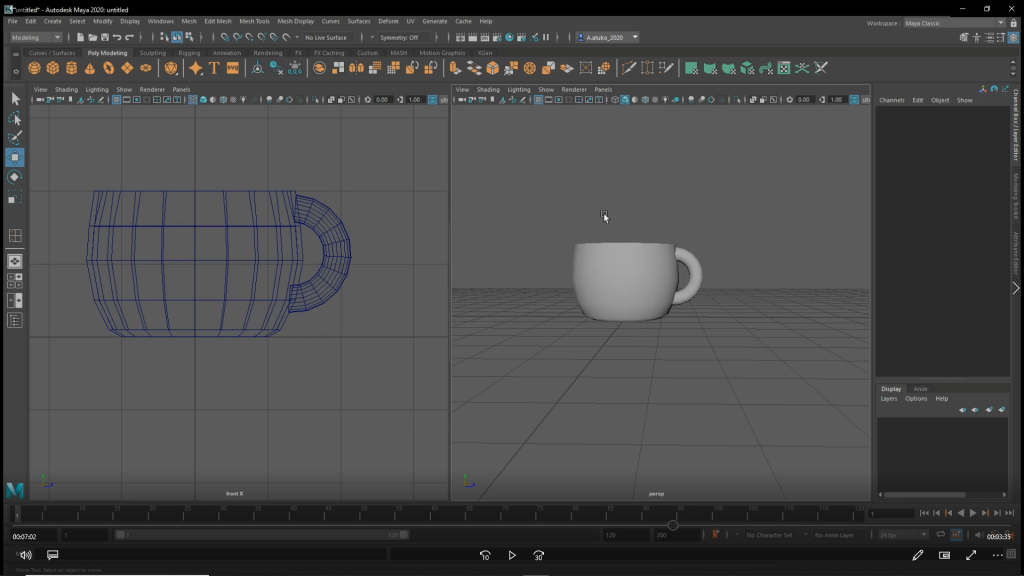Activate the Select tool arrow in toolbox
Screen dimensions: 1024x576
point(15,98)
